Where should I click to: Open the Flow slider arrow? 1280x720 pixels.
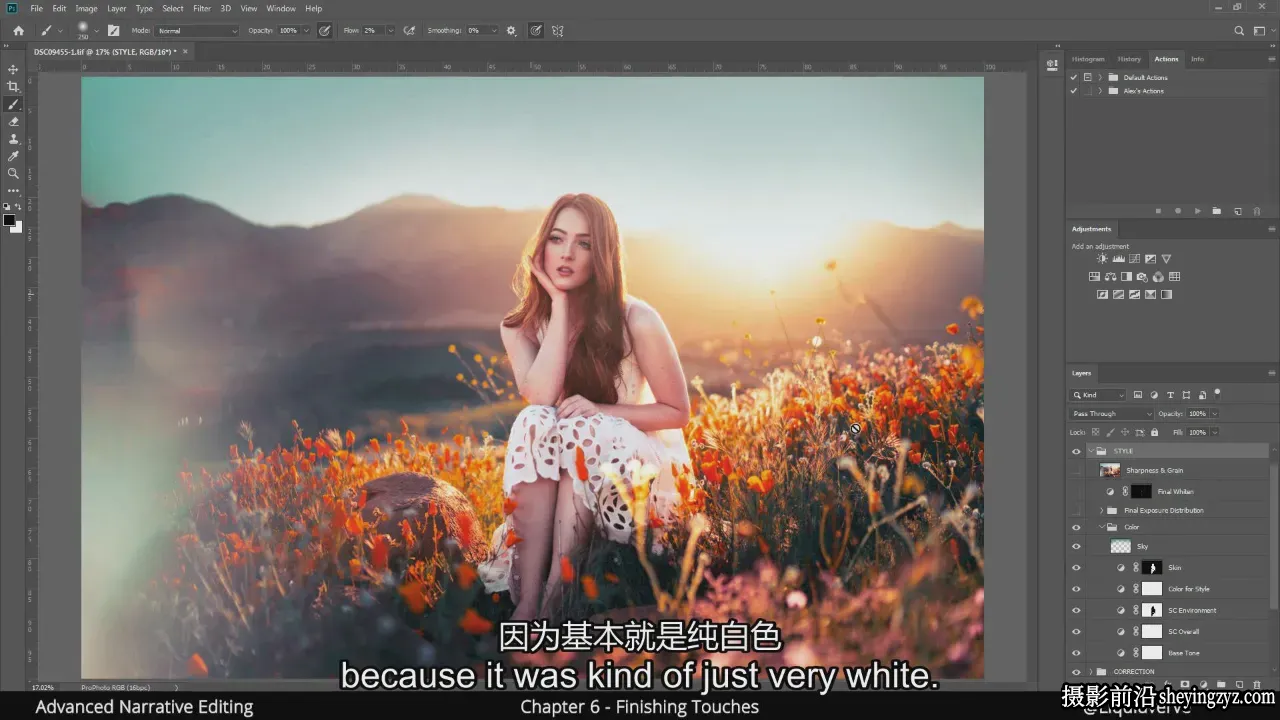click(390, 31)
